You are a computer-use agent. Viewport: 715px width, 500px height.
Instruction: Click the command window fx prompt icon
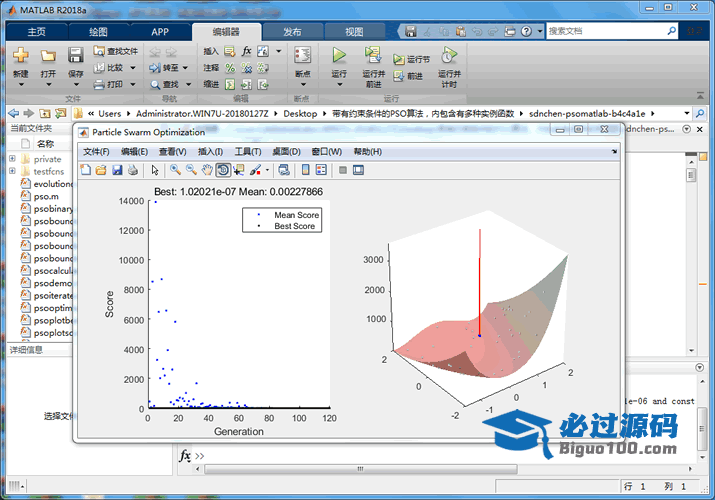185,455
